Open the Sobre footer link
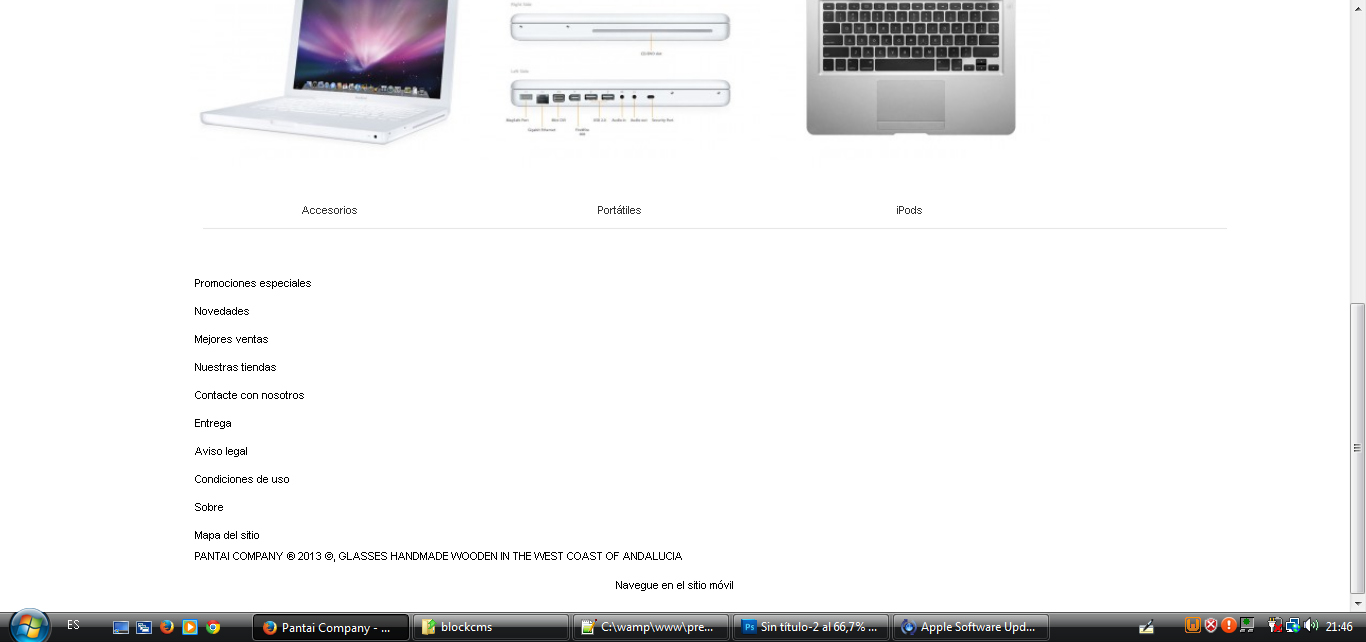Image resolution: width=1366 pixels, height=642 pixels. click(209, 507)
